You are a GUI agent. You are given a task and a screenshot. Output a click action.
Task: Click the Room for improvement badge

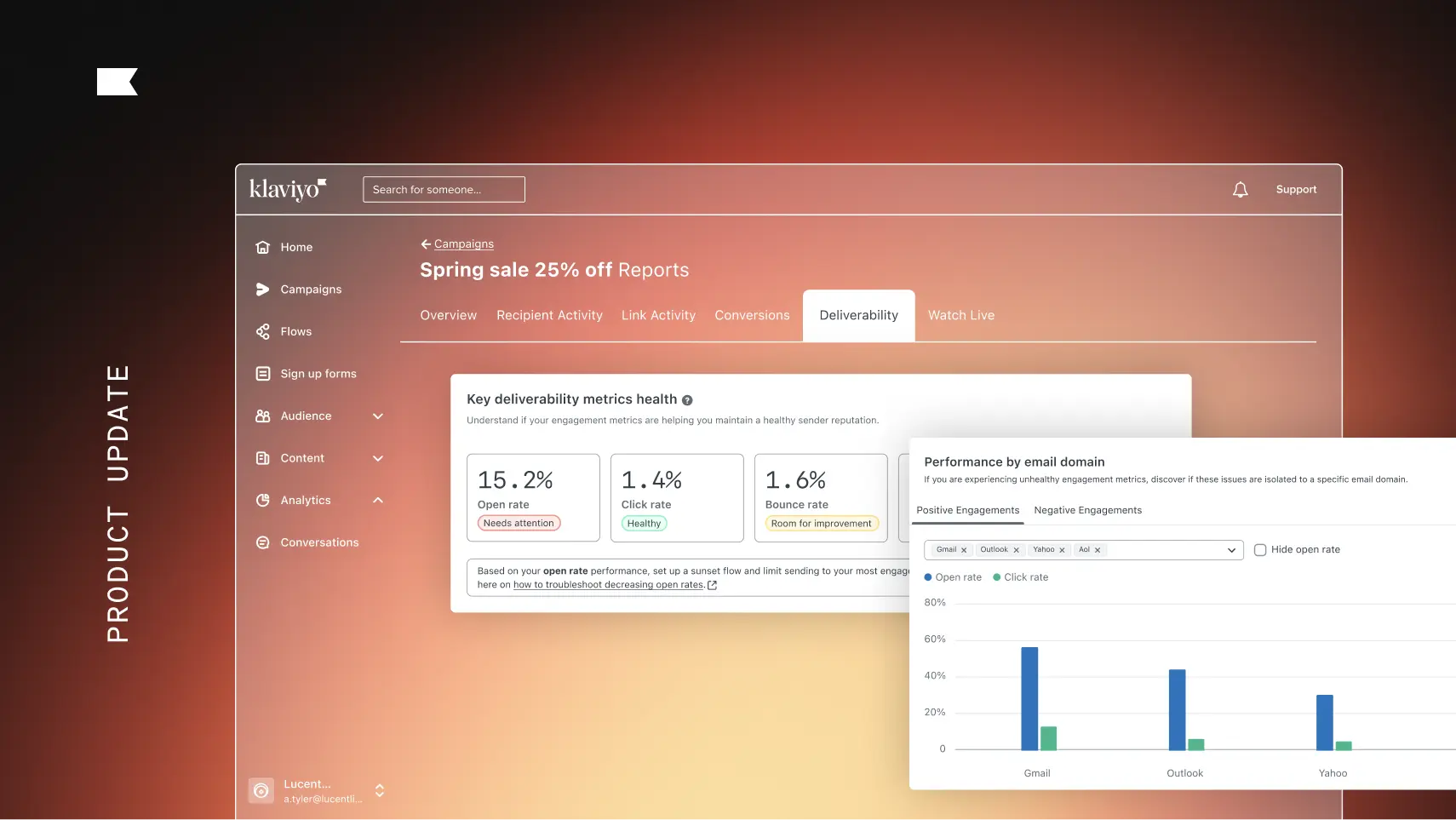(821, 524)
